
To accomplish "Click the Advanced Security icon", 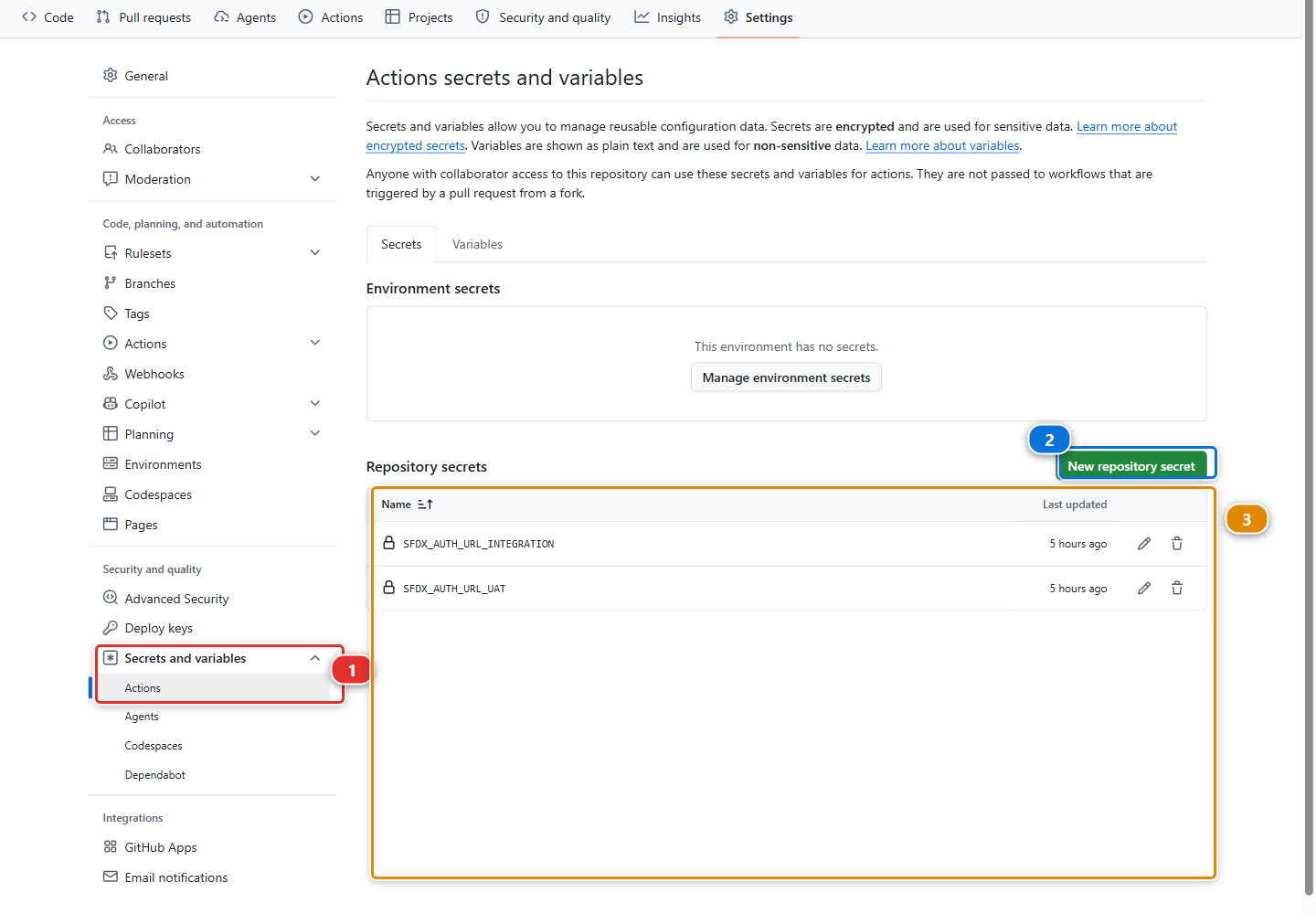I will coord(111,599).
